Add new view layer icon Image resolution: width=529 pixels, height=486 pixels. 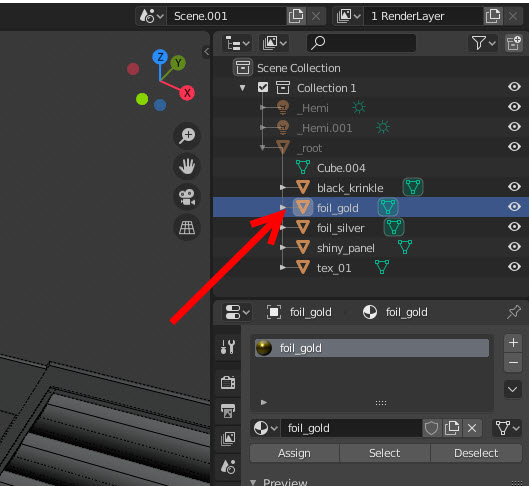[x=493, y=16]
